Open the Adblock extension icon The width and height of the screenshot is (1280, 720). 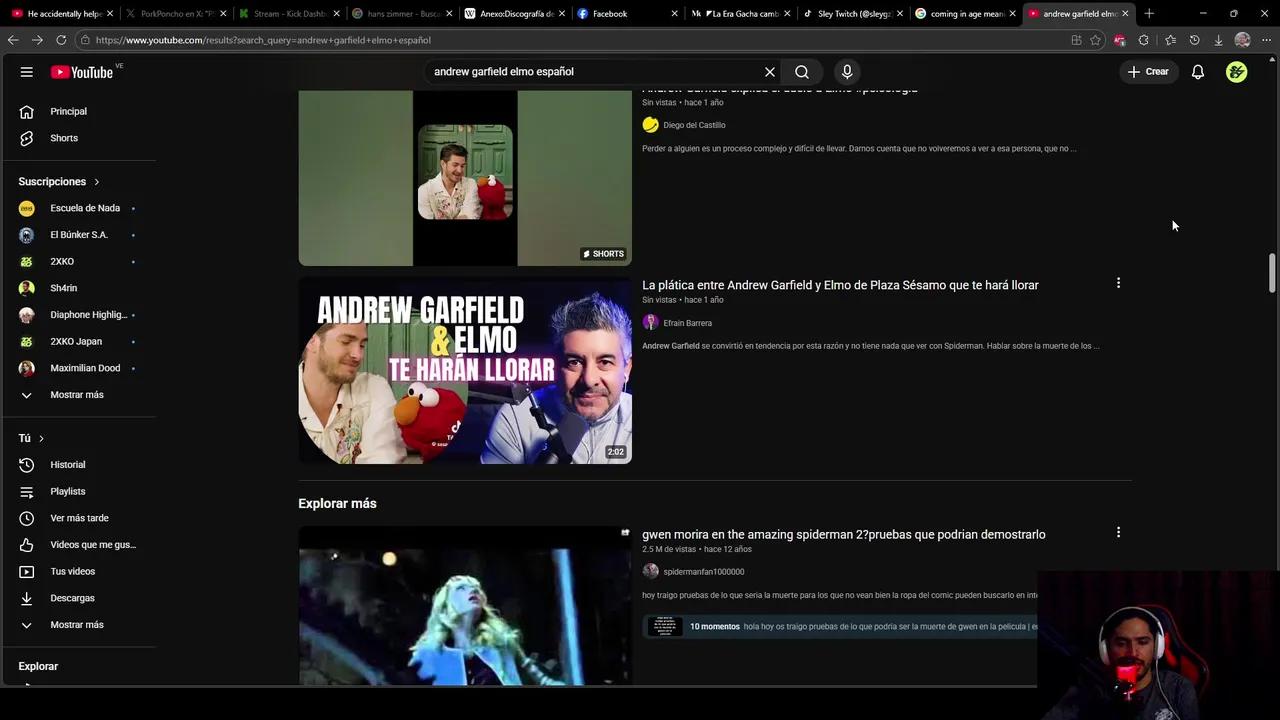[1120, 40]
